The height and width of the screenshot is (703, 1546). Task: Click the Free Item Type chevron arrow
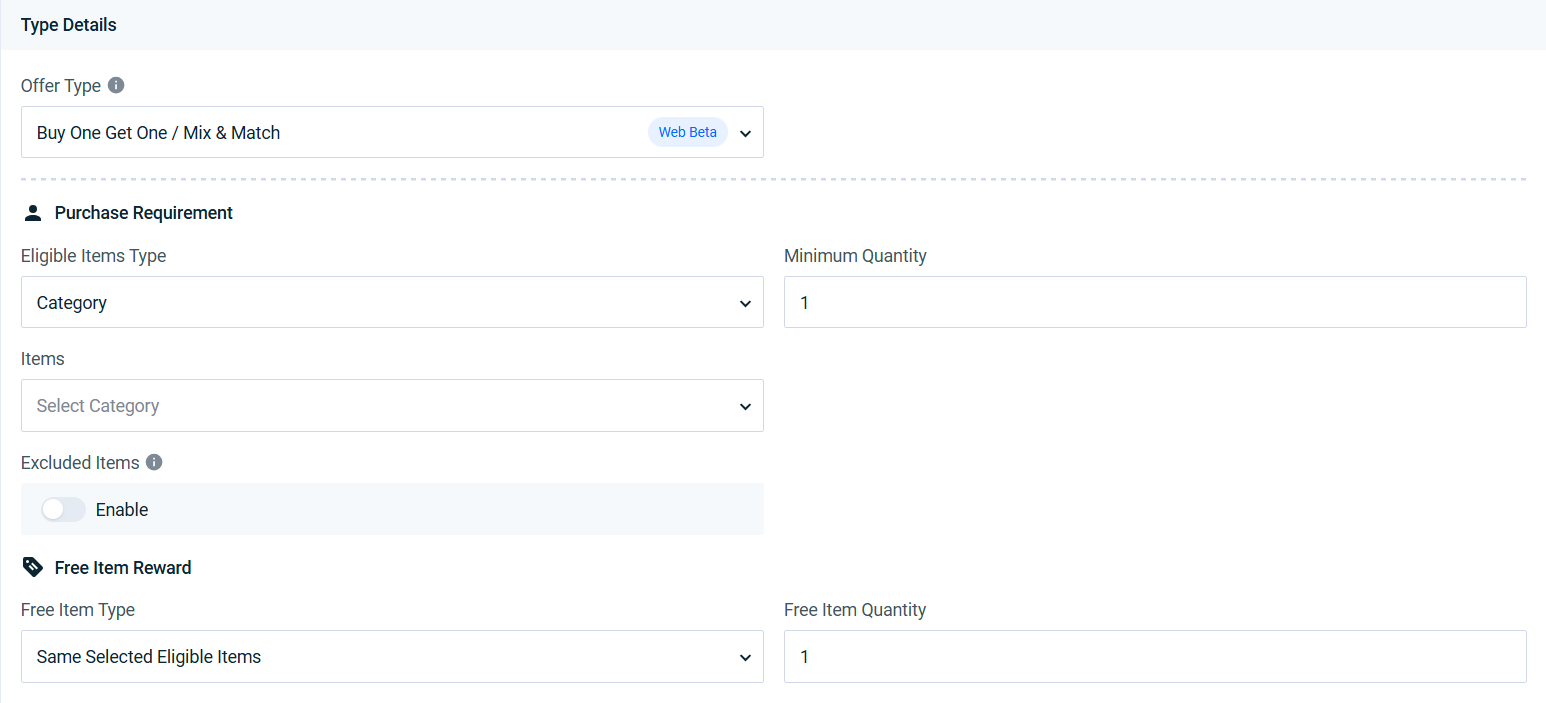point(745,657)
